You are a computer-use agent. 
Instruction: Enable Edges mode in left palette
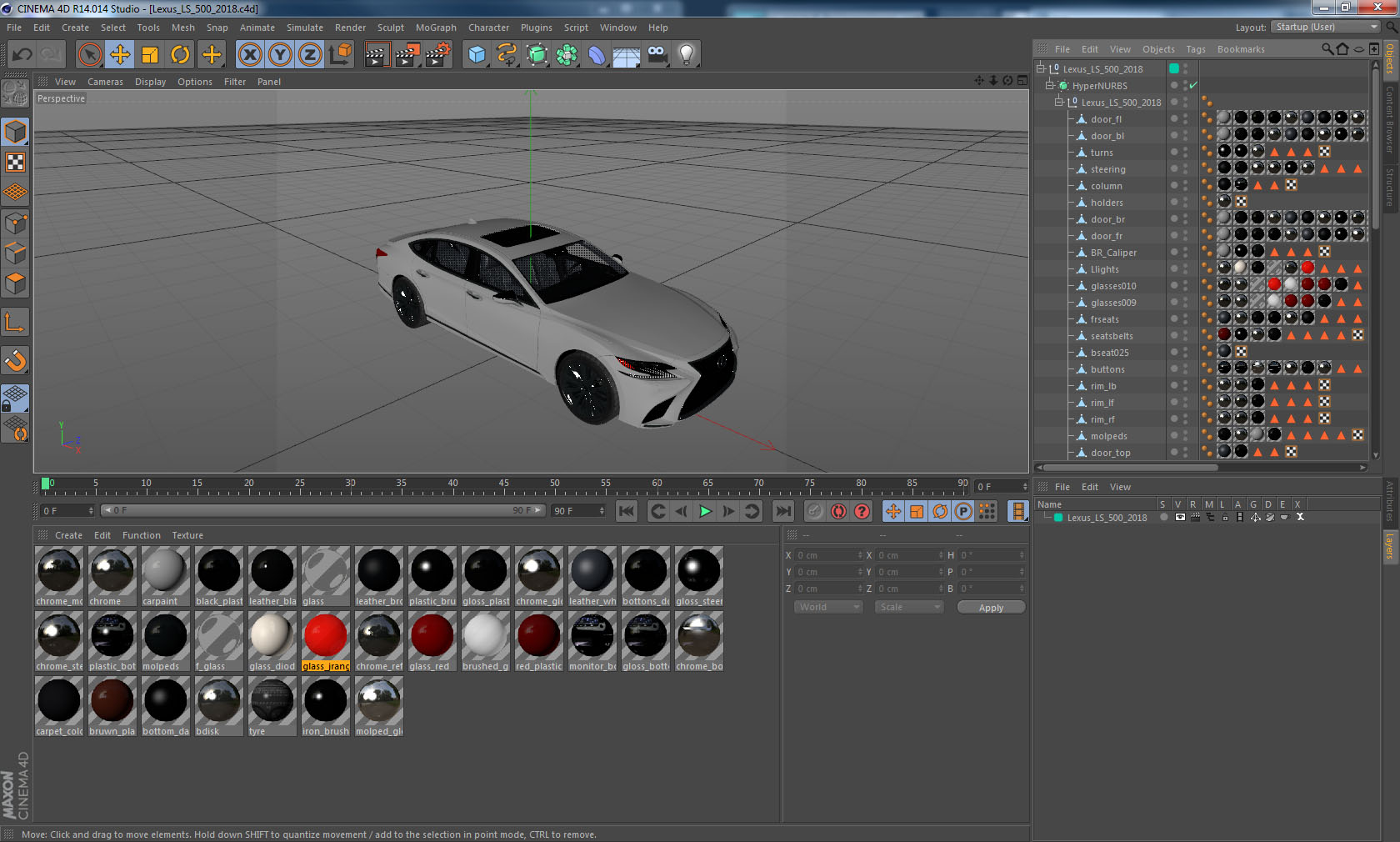pyautogui.click(x=16, y=253)
